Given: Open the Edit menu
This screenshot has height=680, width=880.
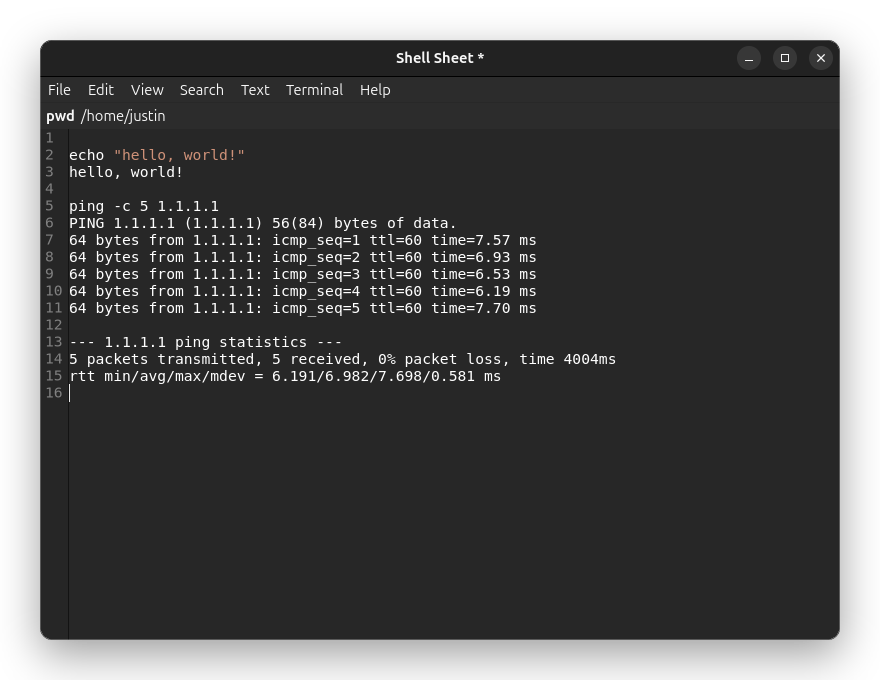Looking at the screenshot, I should tap(100, 90).
